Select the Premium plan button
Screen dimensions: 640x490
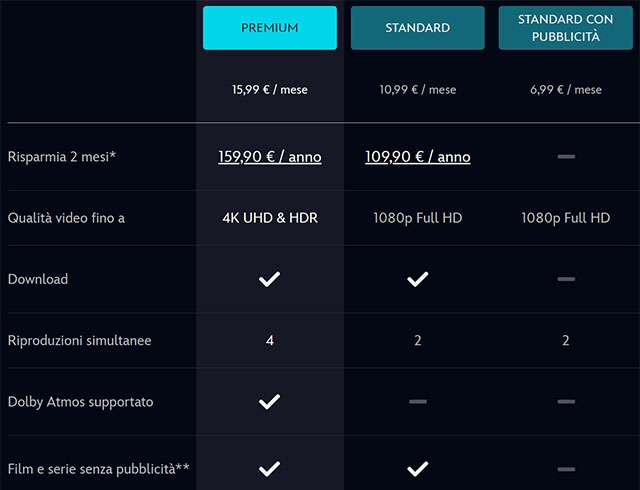[x=270, y=28]
